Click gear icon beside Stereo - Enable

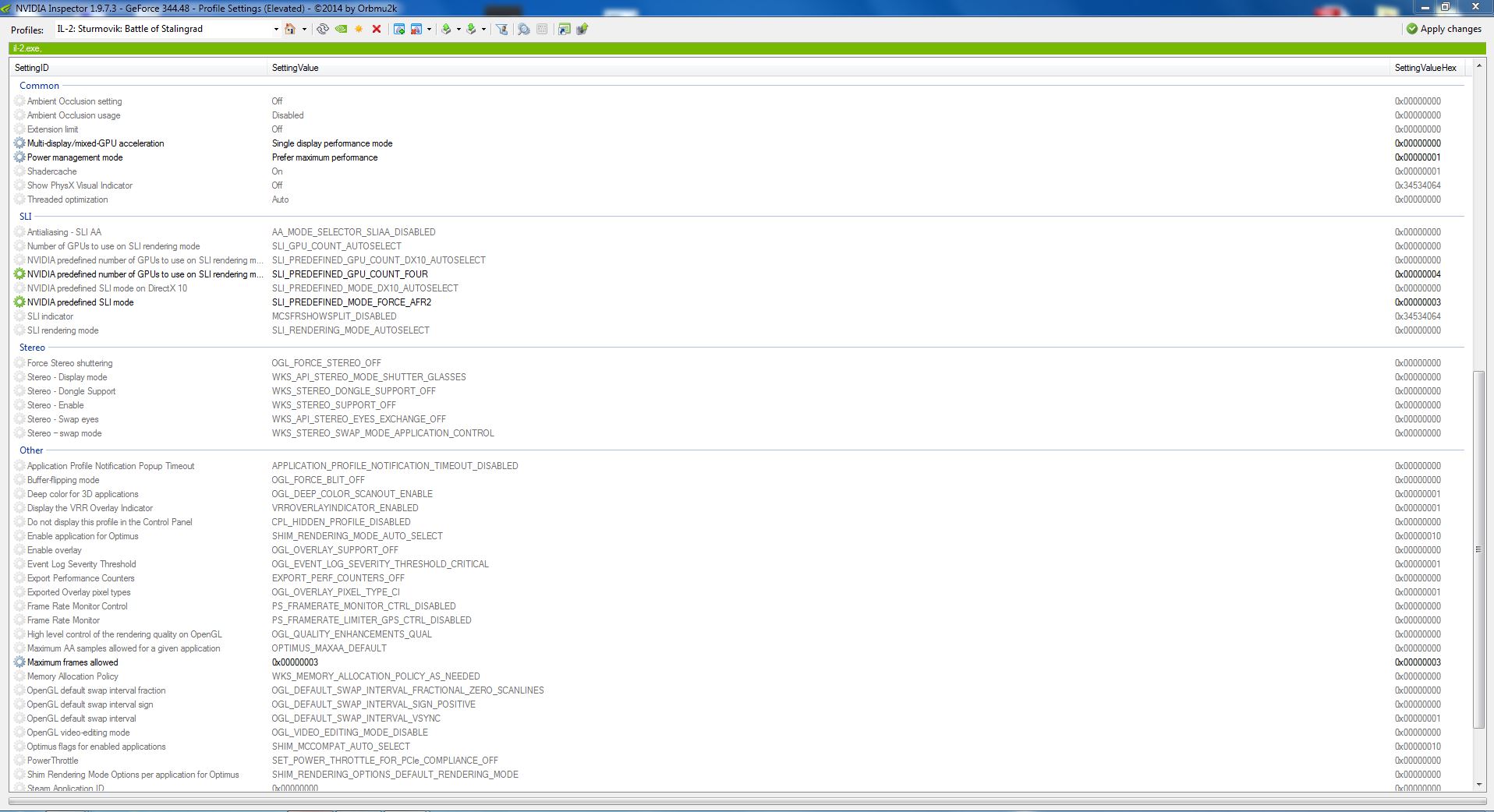[x=19, y=405]
